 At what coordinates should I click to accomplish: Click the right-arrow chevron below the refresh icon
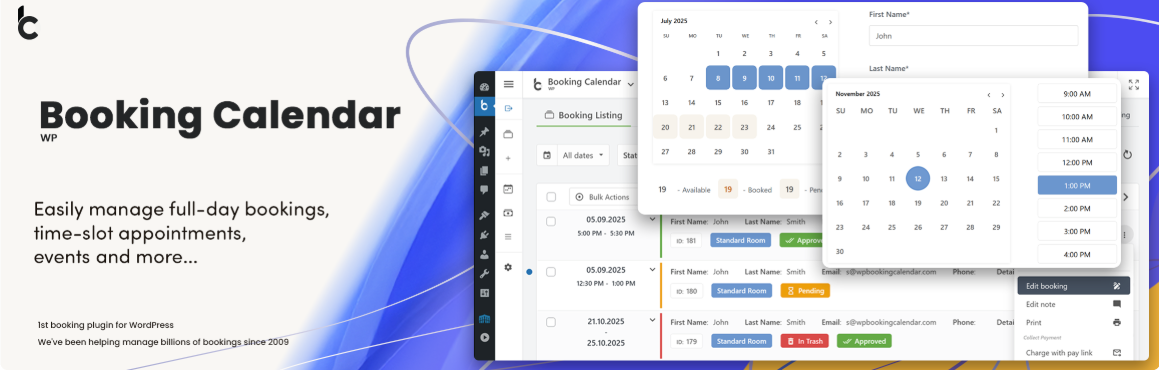[1126, 197]
